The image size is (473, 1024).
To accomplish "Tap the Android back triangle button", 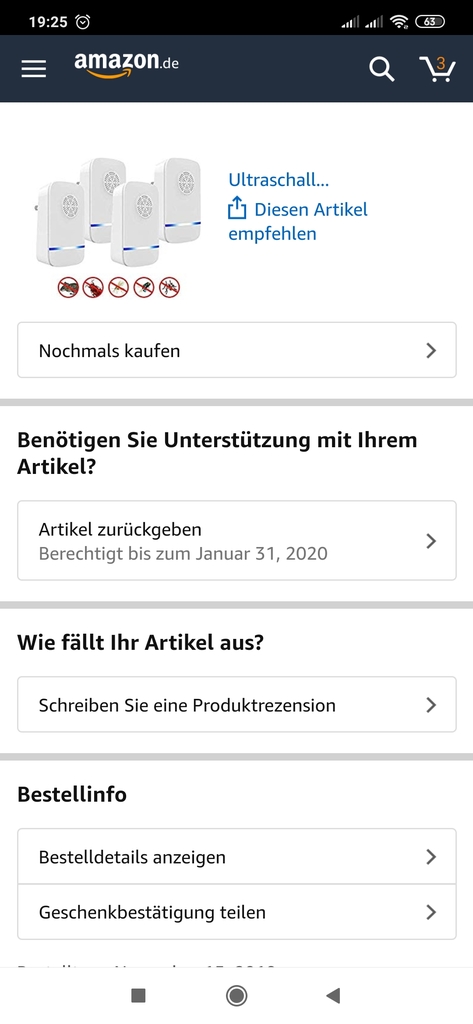I will point(333,995).
